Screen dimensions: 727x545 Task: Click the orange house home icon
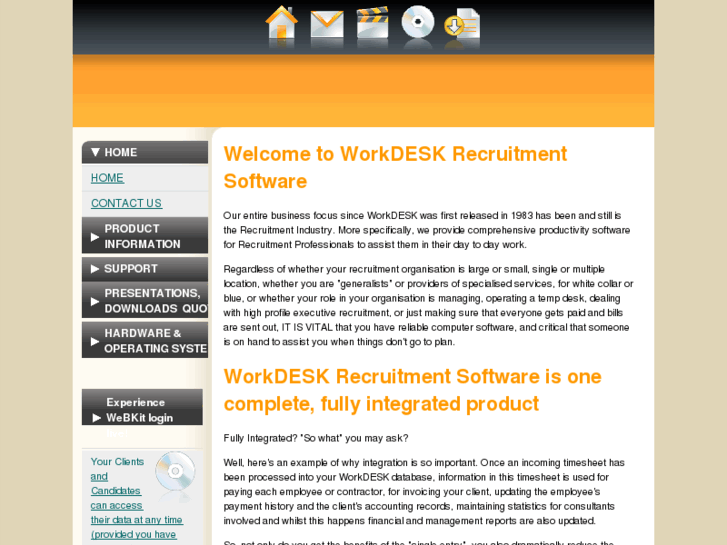281,23
